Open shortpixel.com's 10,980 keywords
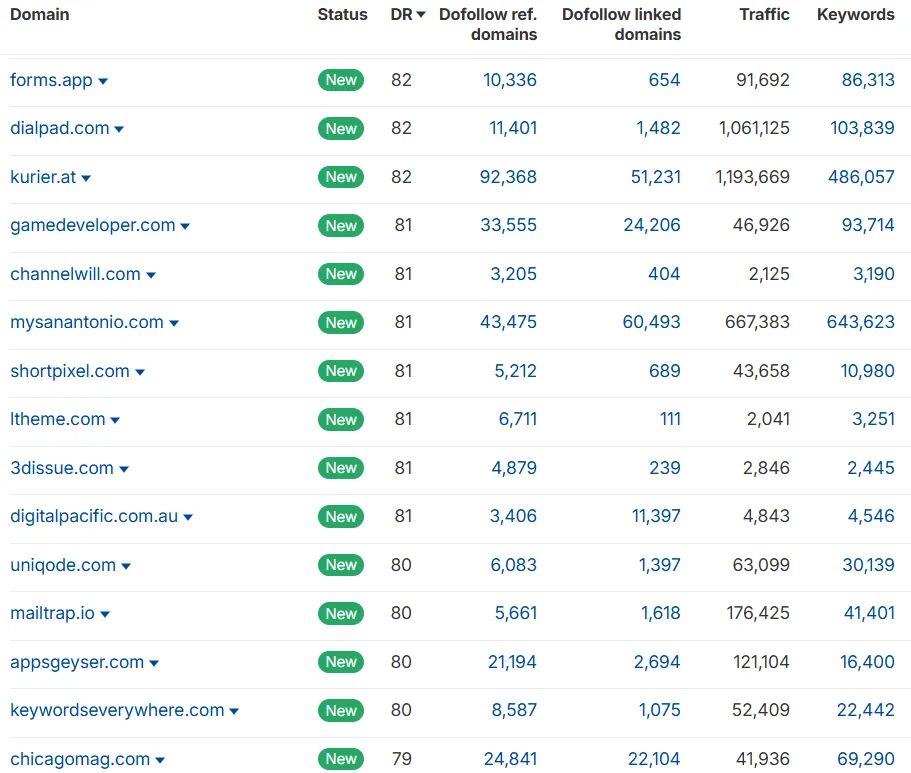This screenshot has width=911, height=773. click(868, 371)
